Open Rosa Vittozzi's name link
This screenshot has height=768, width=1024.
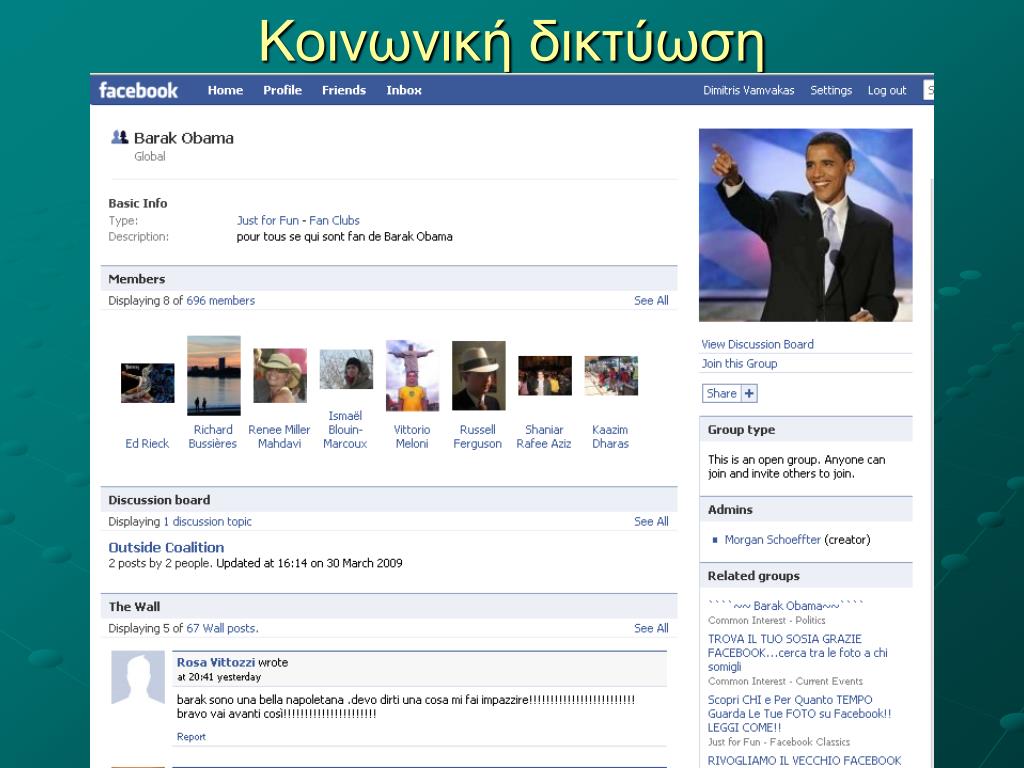pyautogui.click(x=216, y=662)
